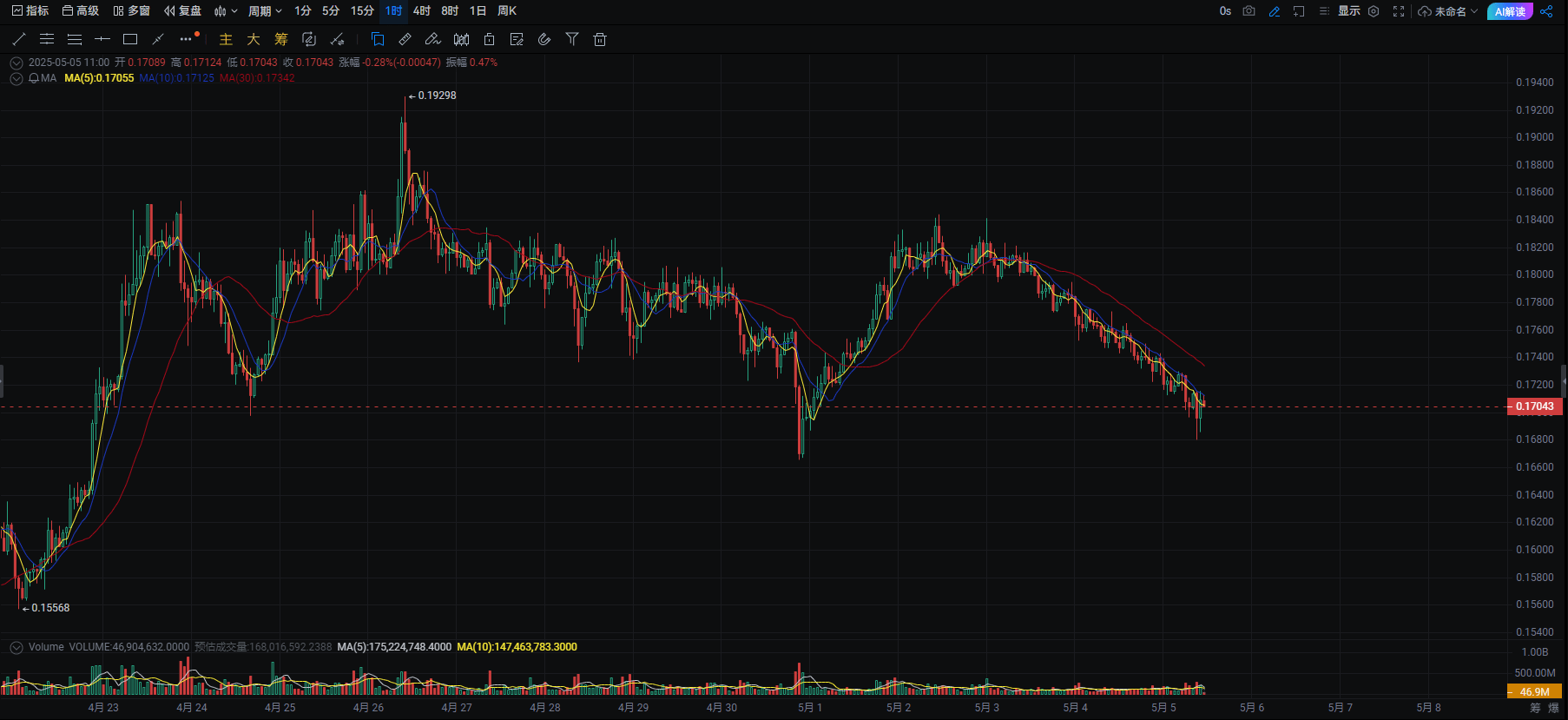Expand the 周期 period dropdown
Viewport: 1568px width, 720px height.
[x=266, y=11]
